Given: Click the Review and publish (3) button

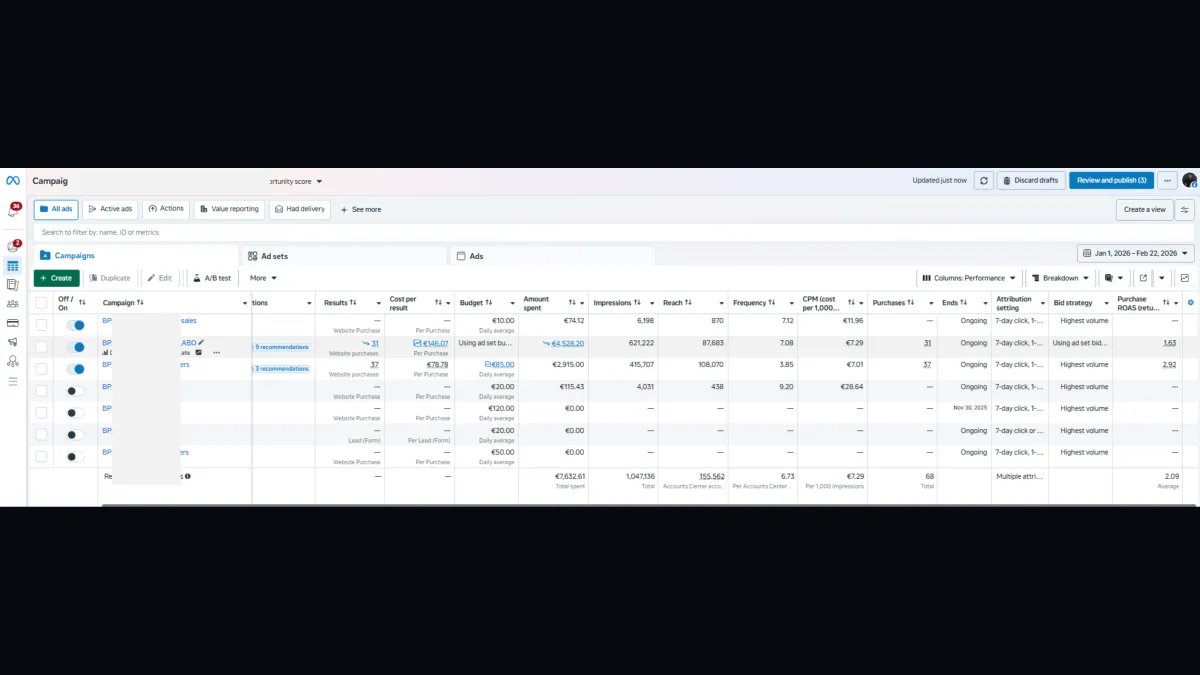Looking at the screenshot, I should (1111, 181).
